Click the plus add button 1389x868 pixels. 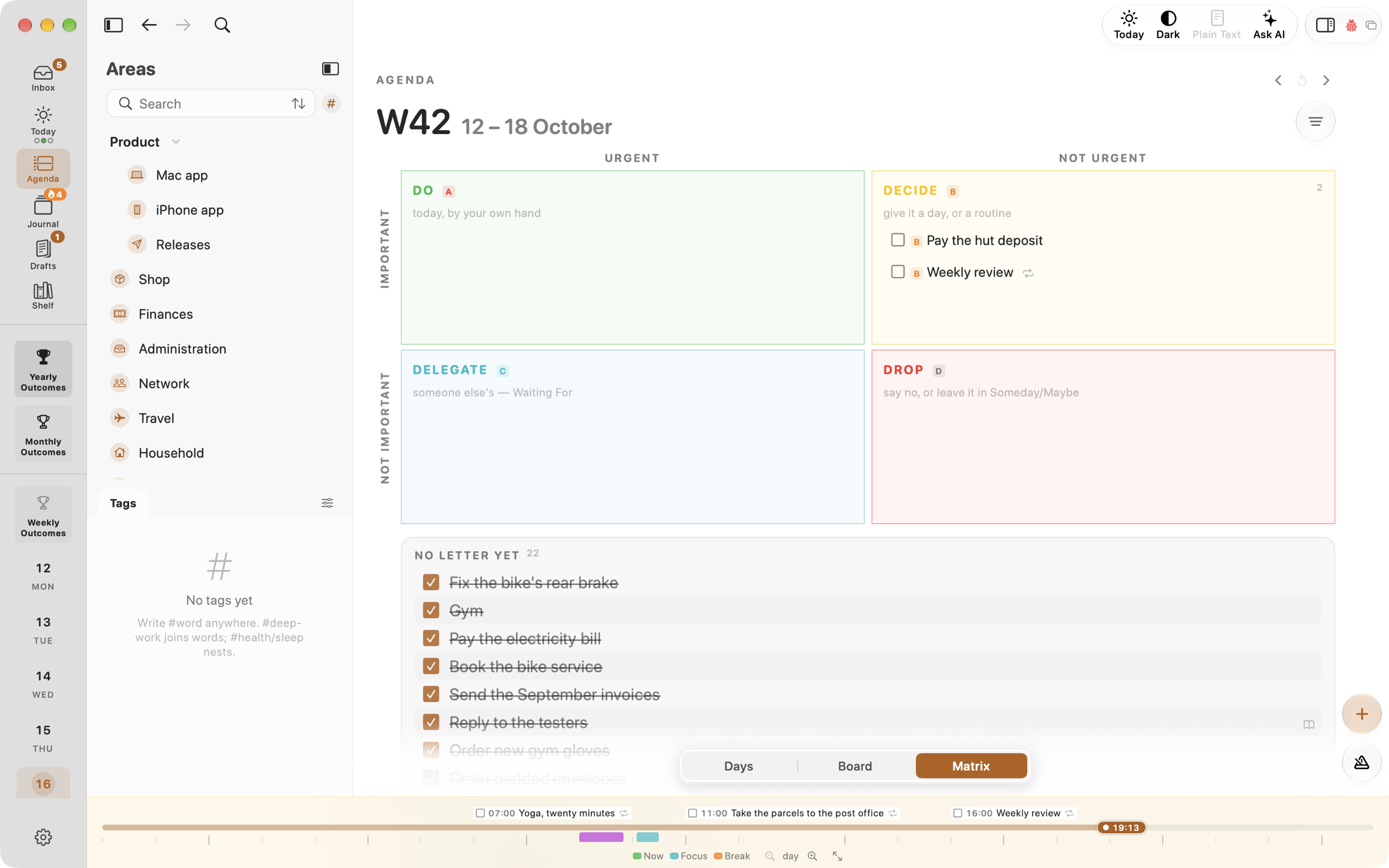(1361, 713)
